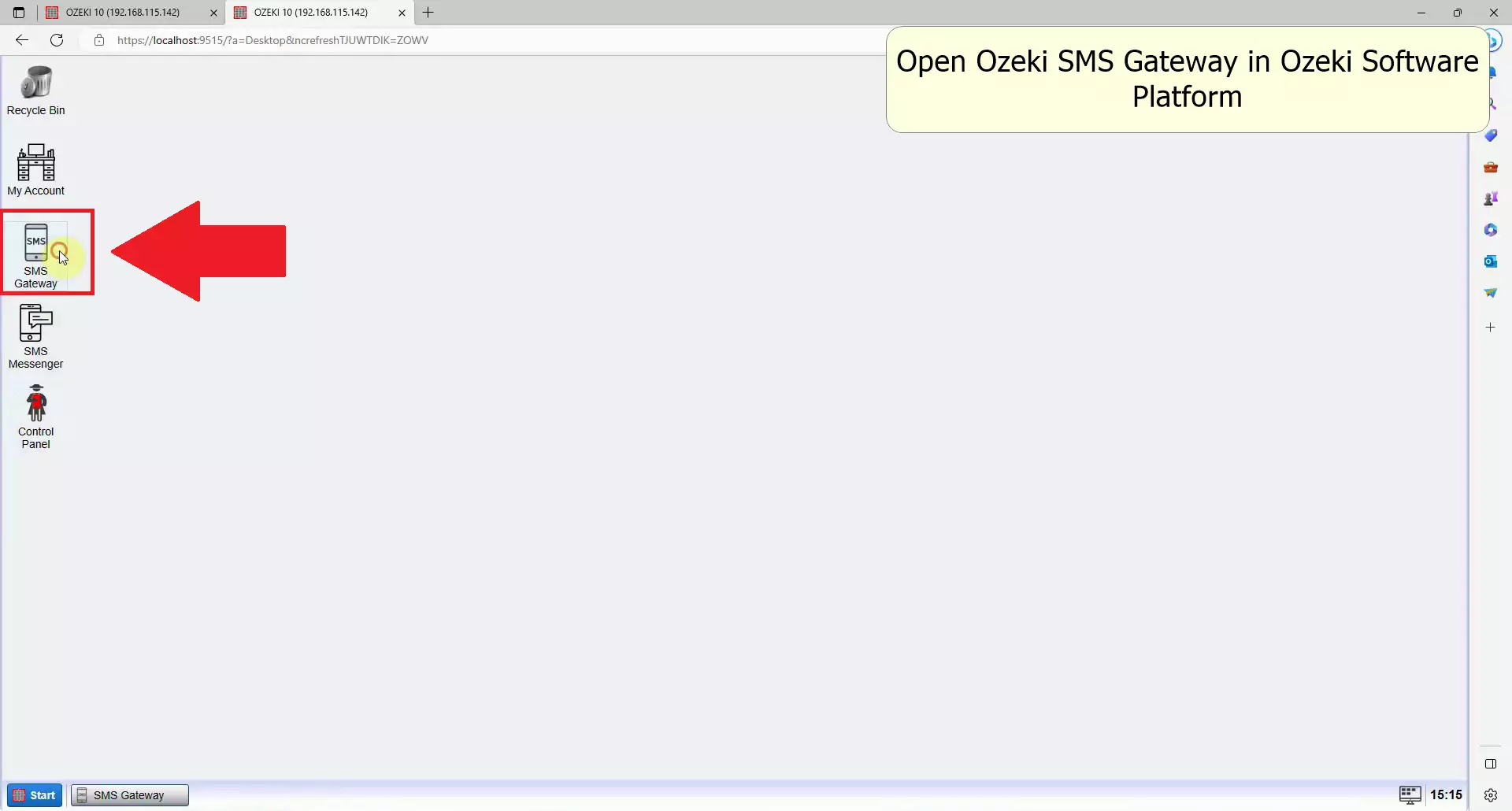The width and height of the screenshot is (1512, 811).
Task: Open the Outlook sidebar icon
Action: coord(1490,261)
